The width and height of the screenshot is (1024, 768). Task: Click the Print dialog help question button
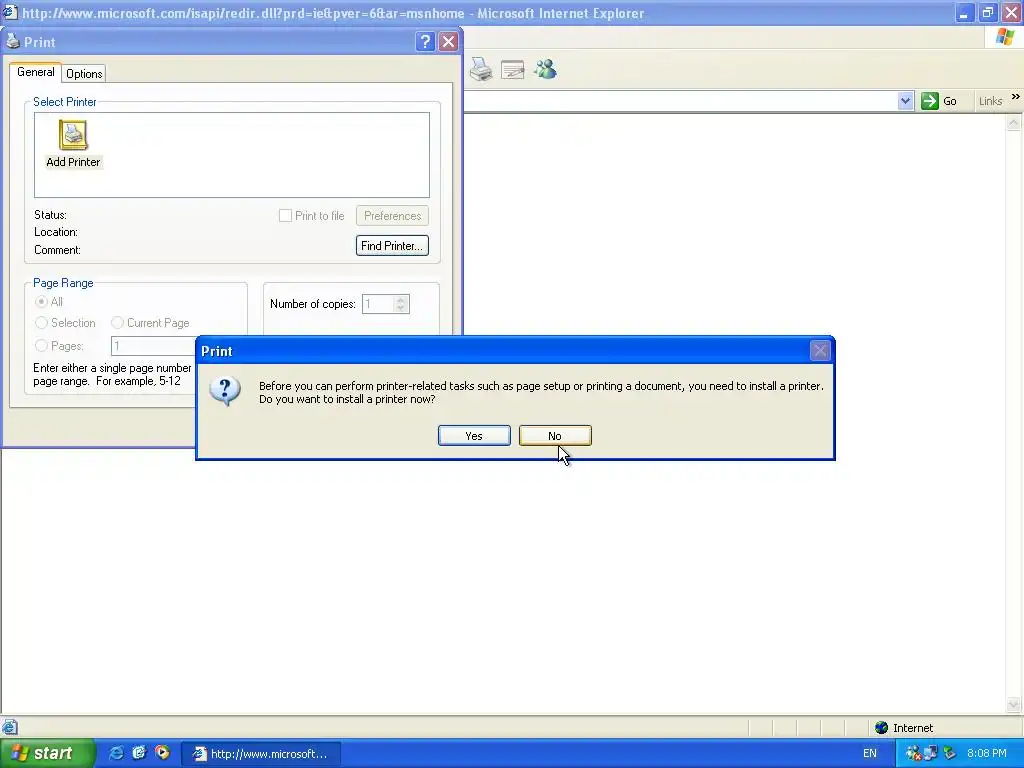[x=425, y=42]
